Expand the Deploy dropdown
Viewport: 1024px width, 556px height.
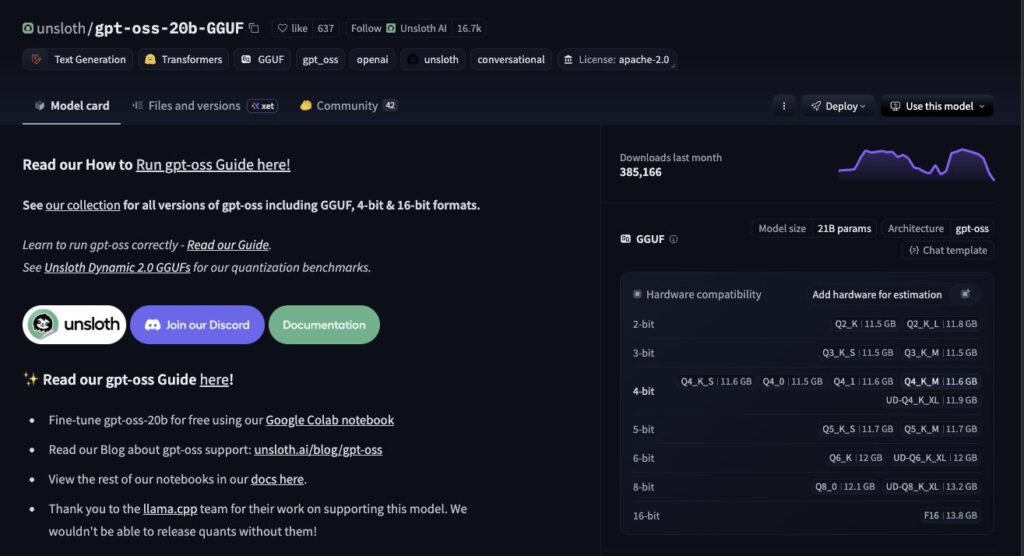click(838, 106)
